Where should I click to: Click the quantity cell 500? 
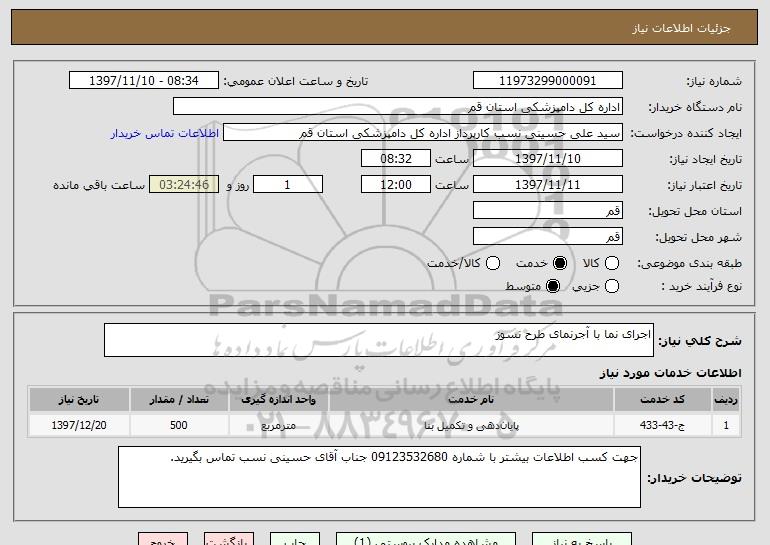point(179,425)
